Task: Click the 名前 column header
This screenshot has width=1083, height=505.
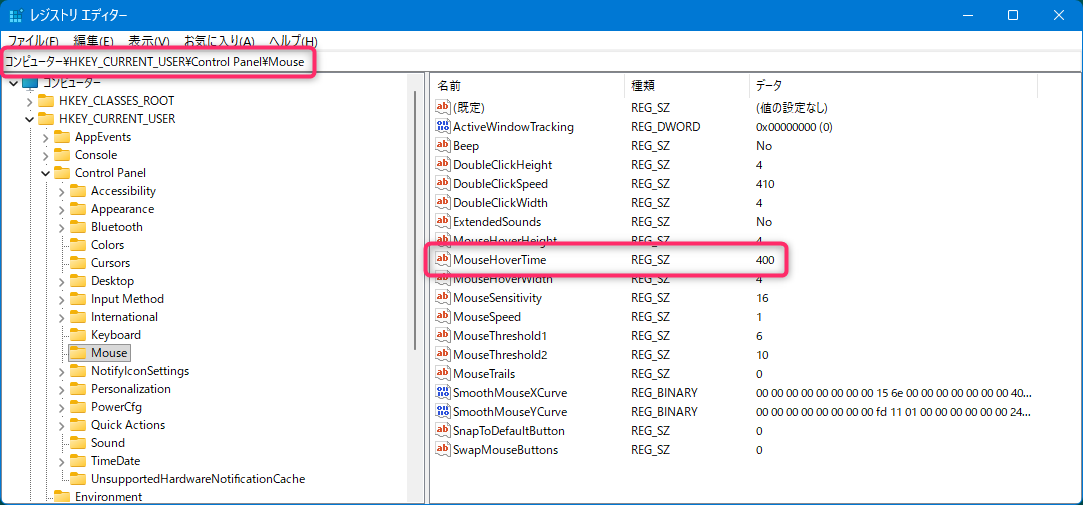Action: point(450,86)
